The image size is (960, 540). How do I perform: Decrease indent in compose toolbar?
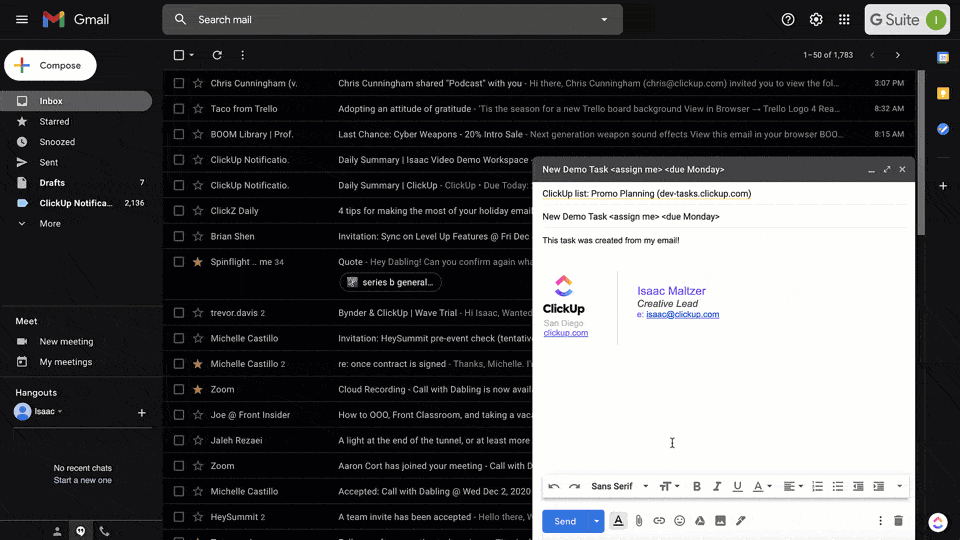[x=858, y=486]
